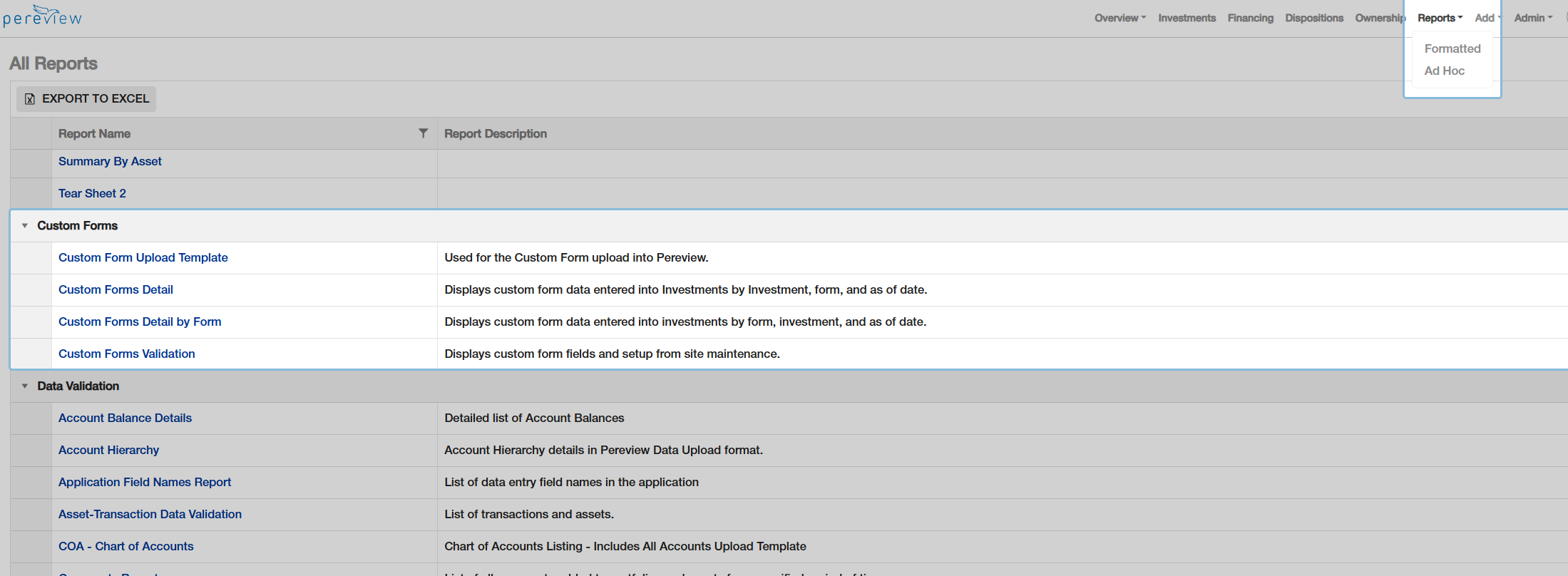Open the Summary By Asset report

click(x=110, y=161)
